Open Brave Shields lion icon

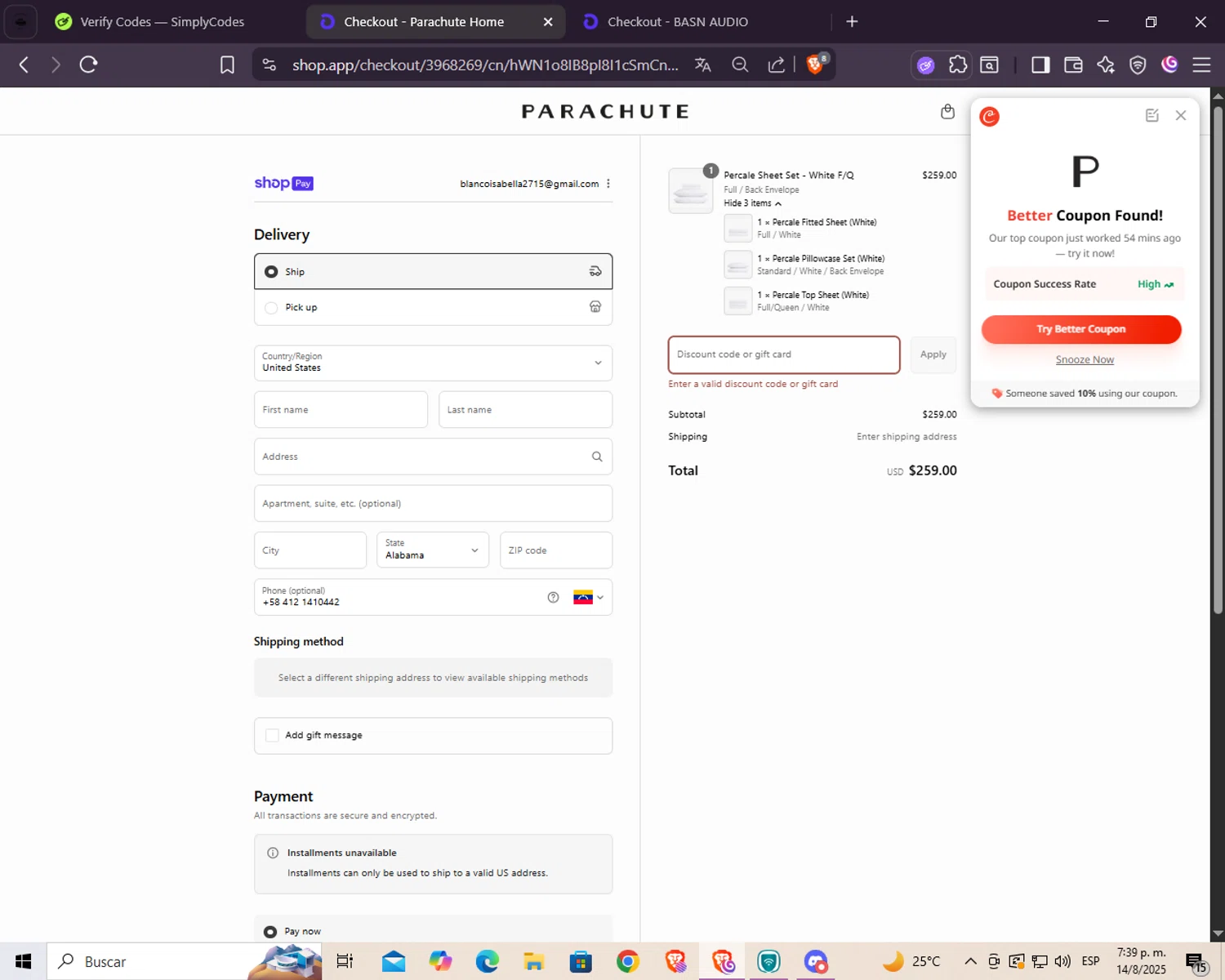815,65
